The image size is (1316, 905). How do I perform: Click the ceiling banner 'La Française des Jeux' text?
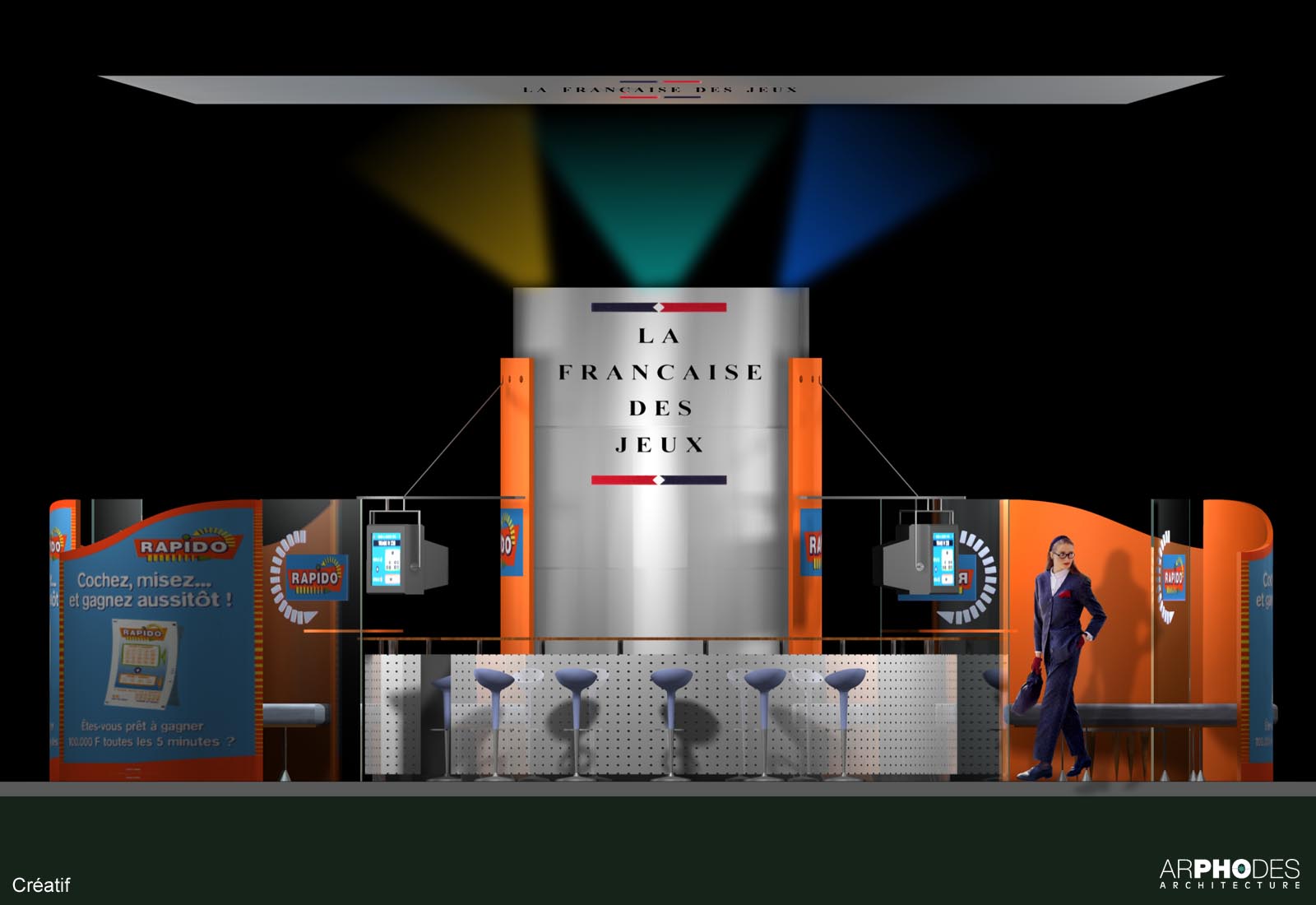tap(660, 89)
